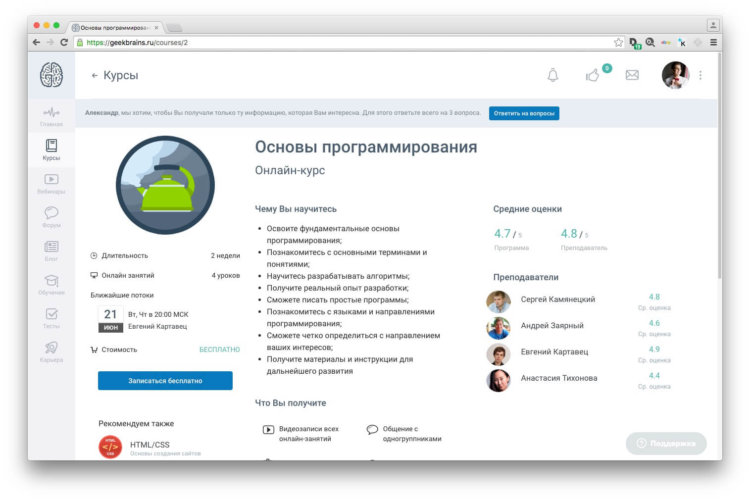Click the Chrome user profile icon

713,25
